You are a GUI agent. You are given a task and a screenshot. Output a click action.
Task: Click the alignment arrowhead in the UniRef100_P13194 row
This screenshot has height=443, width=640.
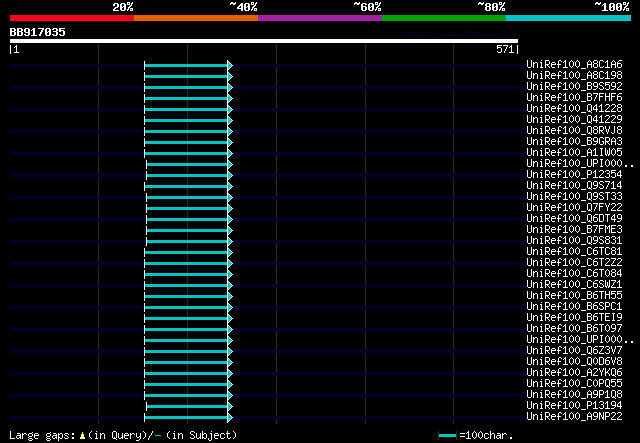point(230,407)
